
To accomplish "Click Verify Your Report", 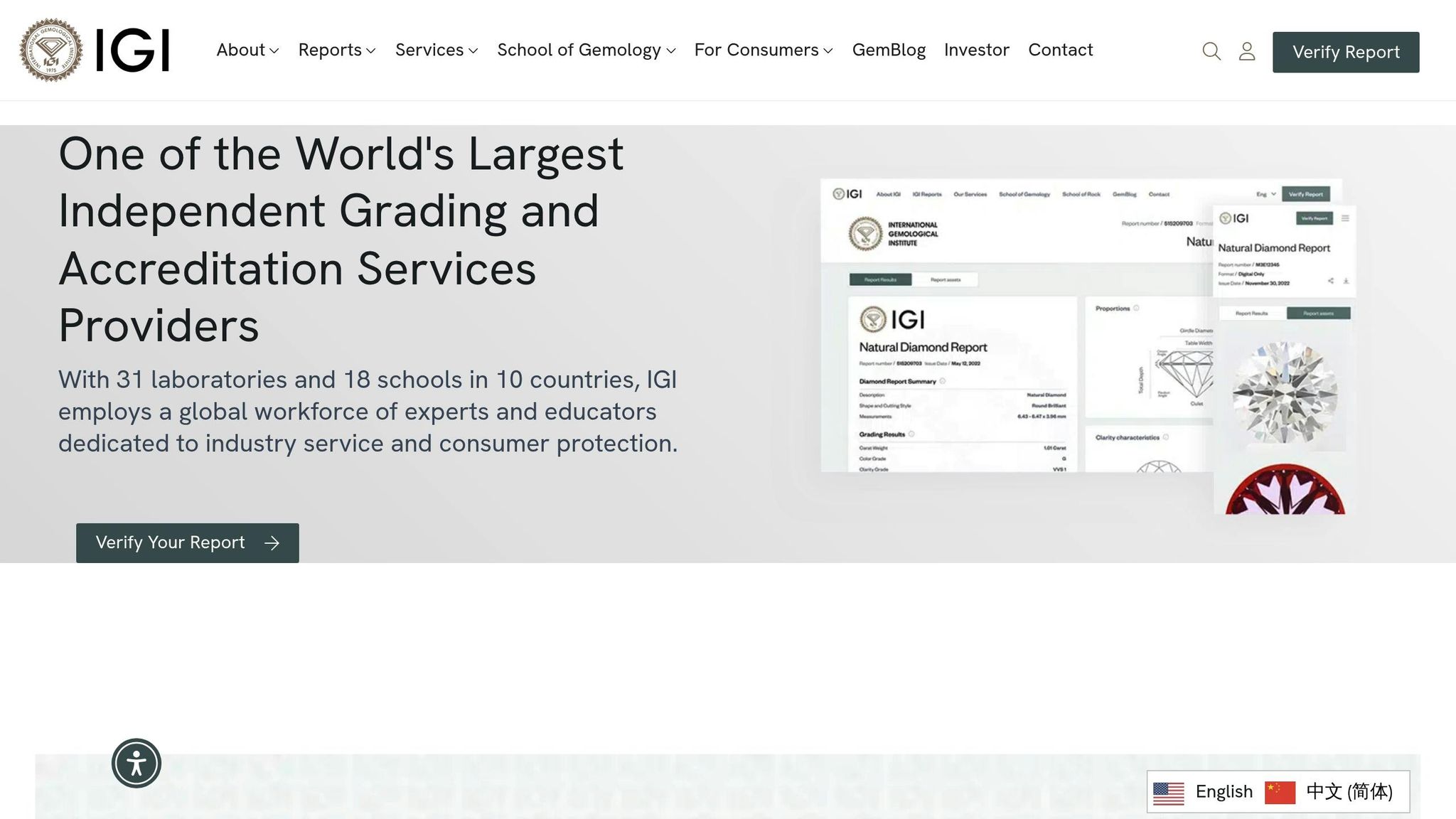I will coord(187,542).
